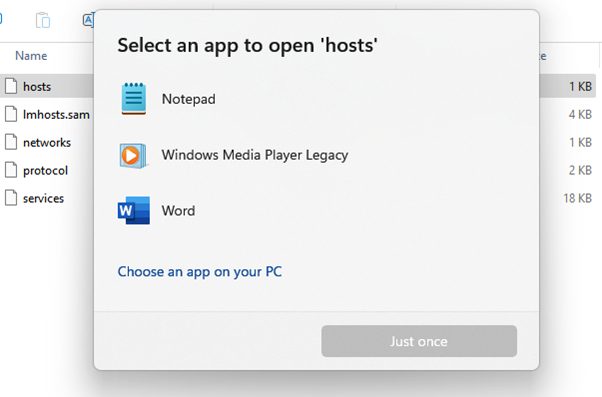Select the protocol file name

(45, 171)
